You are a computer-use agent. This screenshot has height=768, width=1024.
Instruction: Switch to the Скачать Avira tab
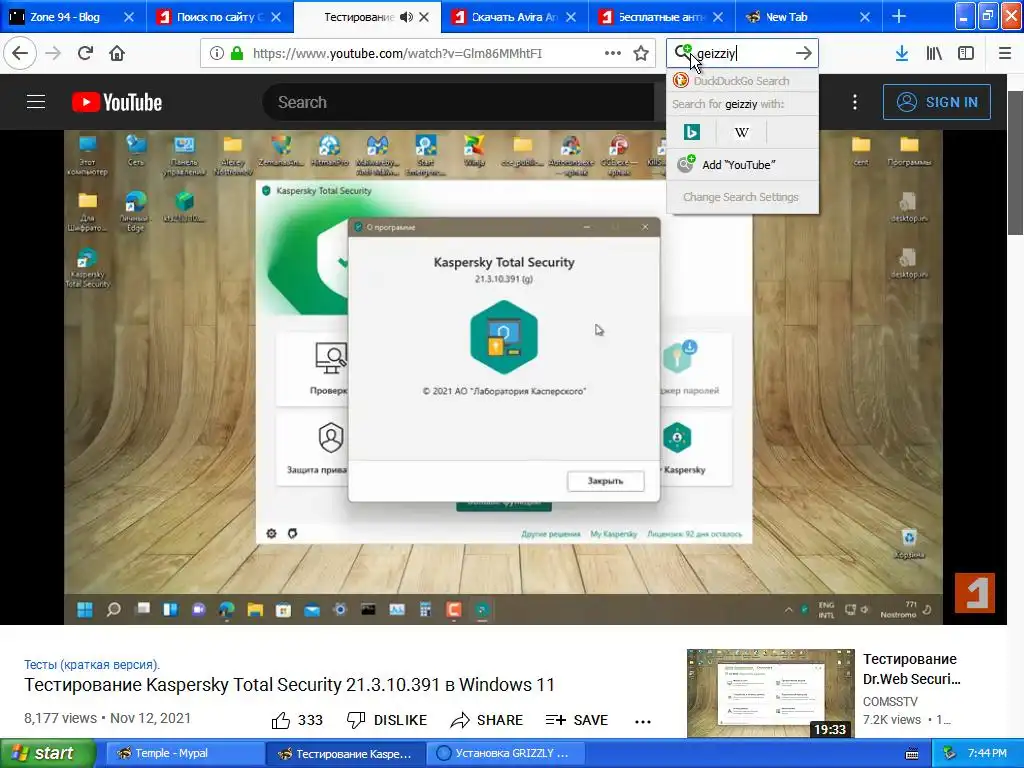click(x=514, y=17)
